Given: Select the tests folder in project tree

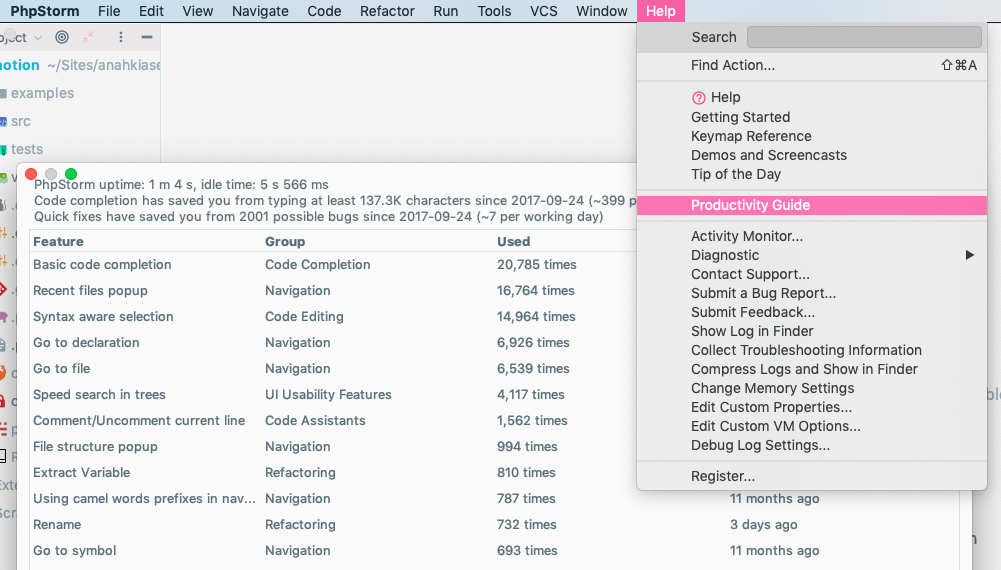Looking at the screenshot, I should click(27, 149).
